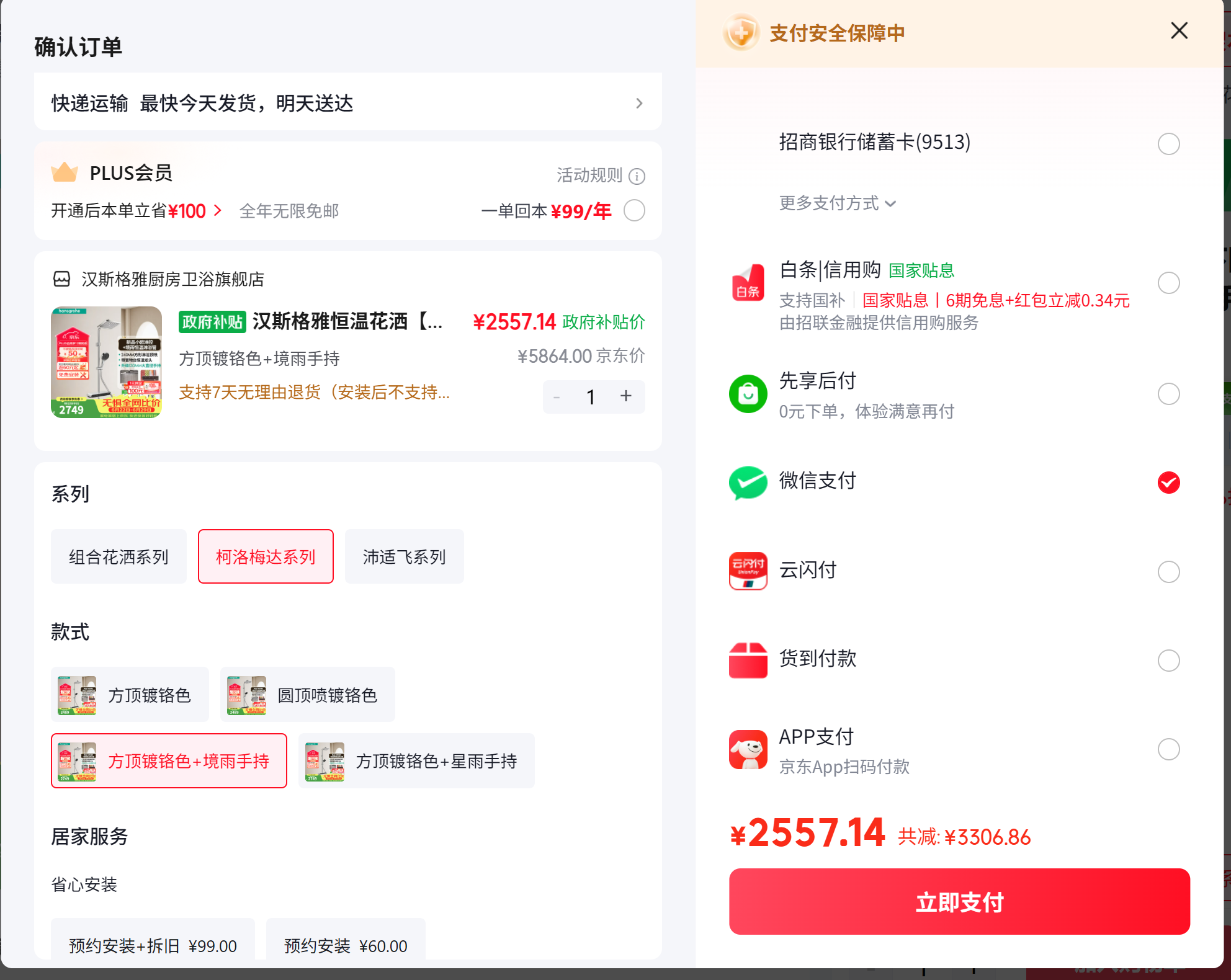
Task: Click the 立即支付 pay now button
Action: 959,901
